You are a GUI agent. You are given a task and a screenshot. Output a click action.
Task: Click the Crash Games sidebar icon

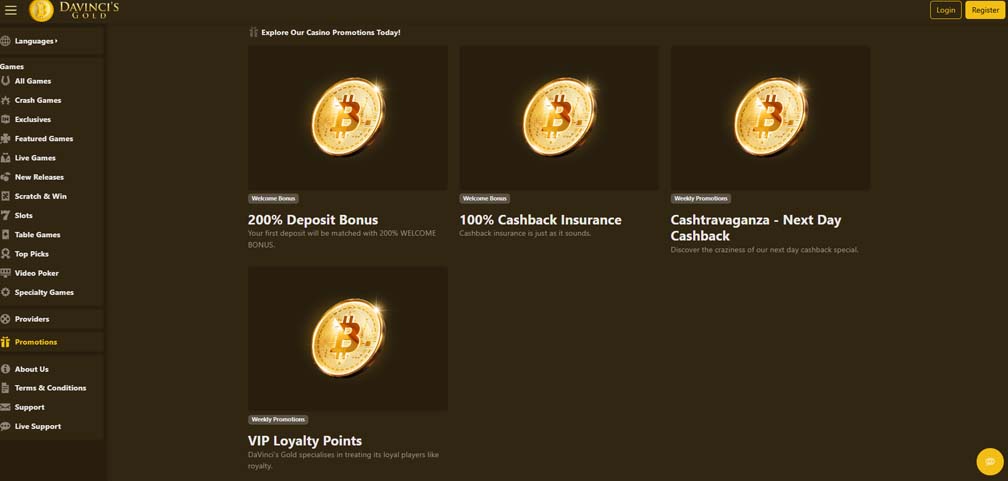pos(6,100)
